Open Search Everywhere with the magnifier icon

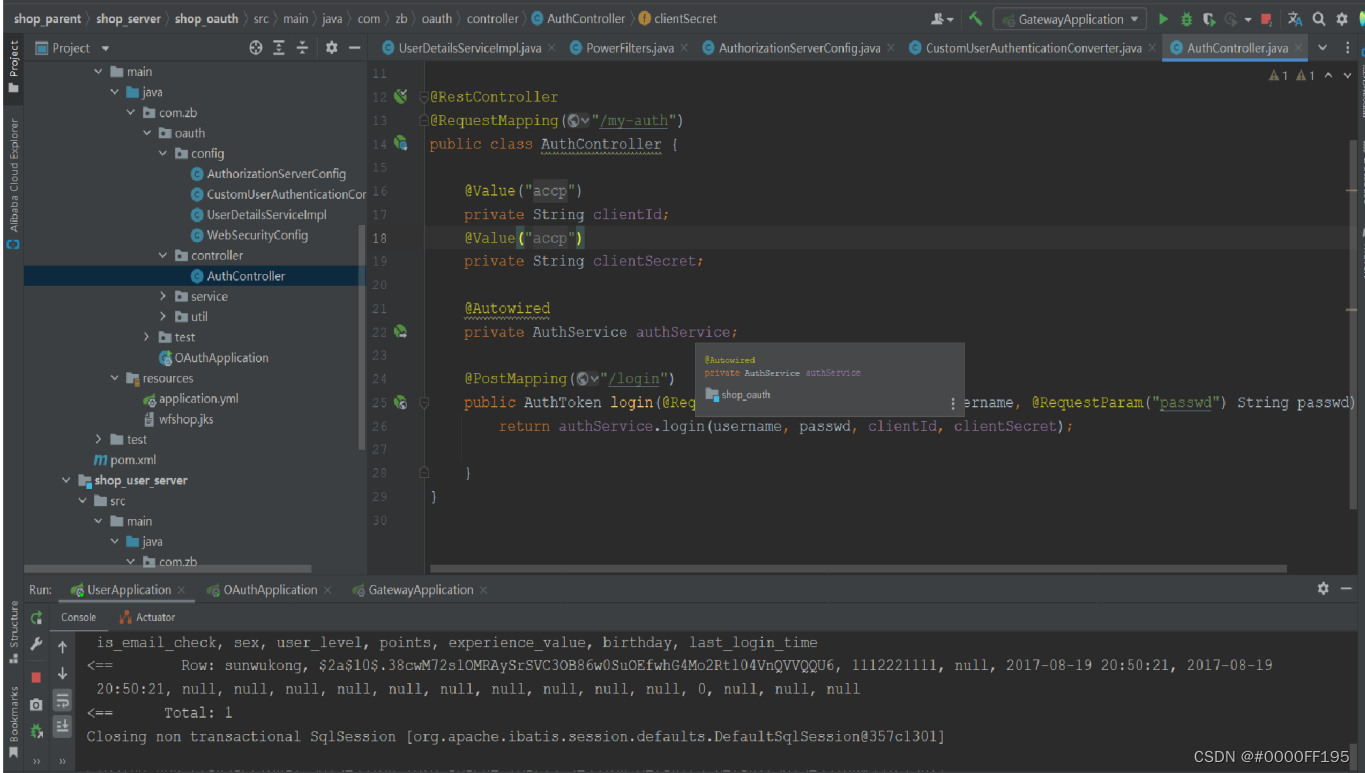click(1318, 18)
